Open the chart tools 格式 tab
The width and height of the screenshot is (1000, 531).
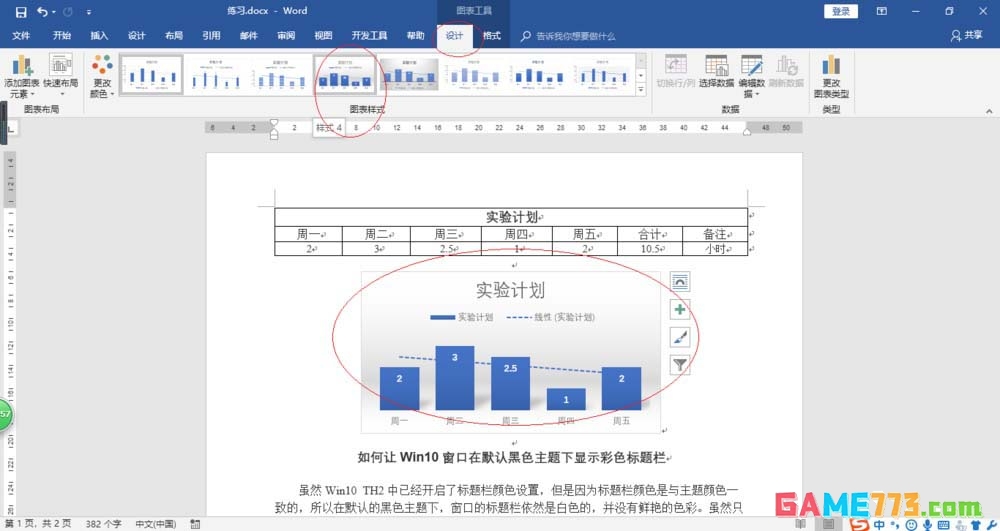coord(492,36)
